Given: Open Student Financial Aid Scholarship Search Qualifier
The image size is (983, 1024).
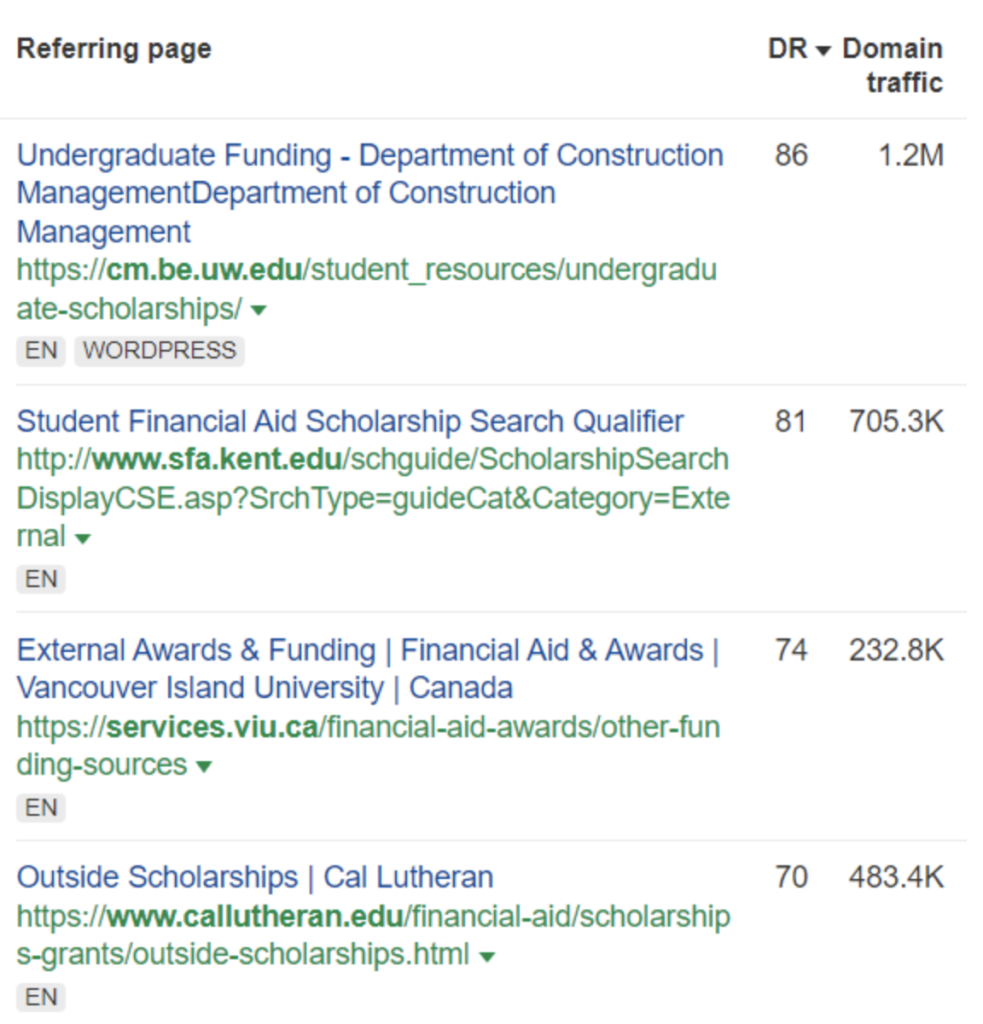Looking at the screenshot, I should (350, 421).
